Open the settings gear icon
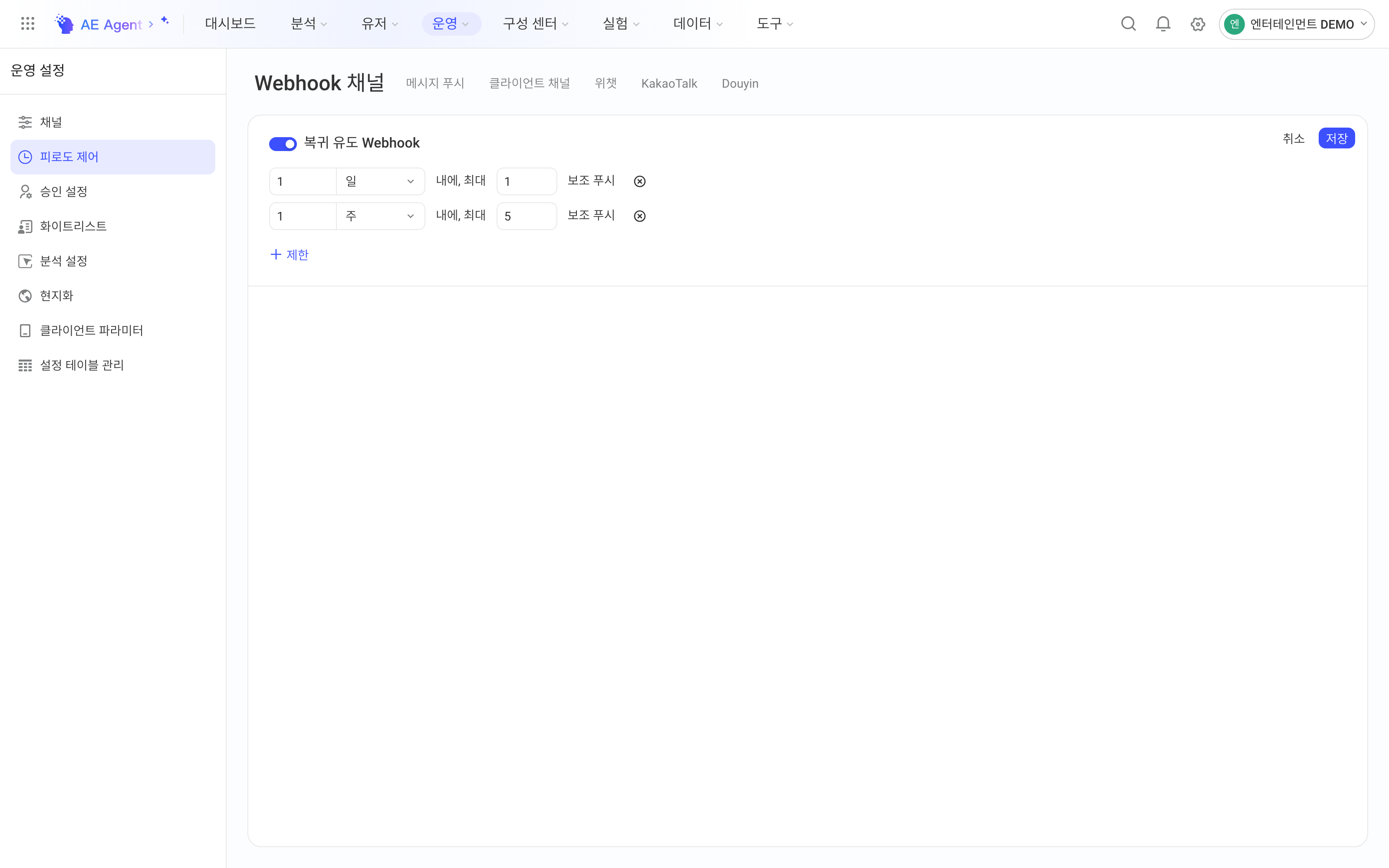1389x868 pixels. click(x=1197, y=24)
